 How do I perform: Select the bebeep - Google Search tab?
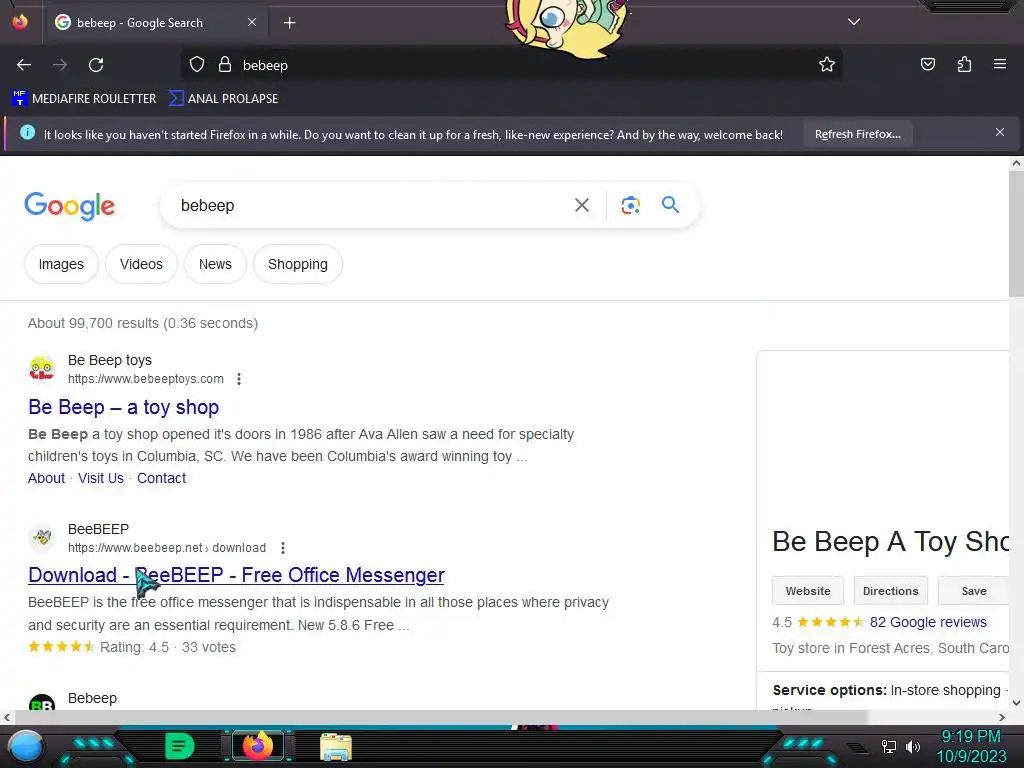155,23
